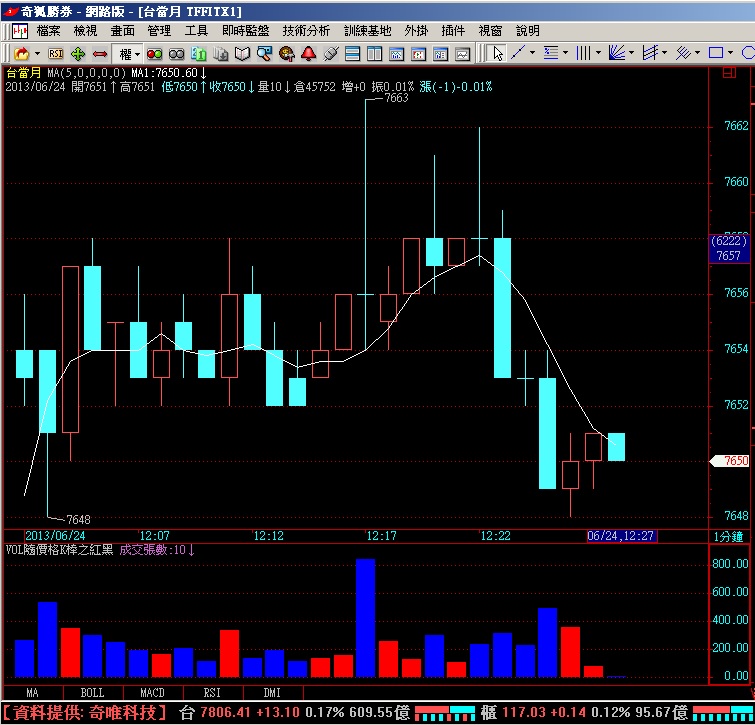Open the 即時監盤 menu
755x725 pixels.
pos(246,31)
